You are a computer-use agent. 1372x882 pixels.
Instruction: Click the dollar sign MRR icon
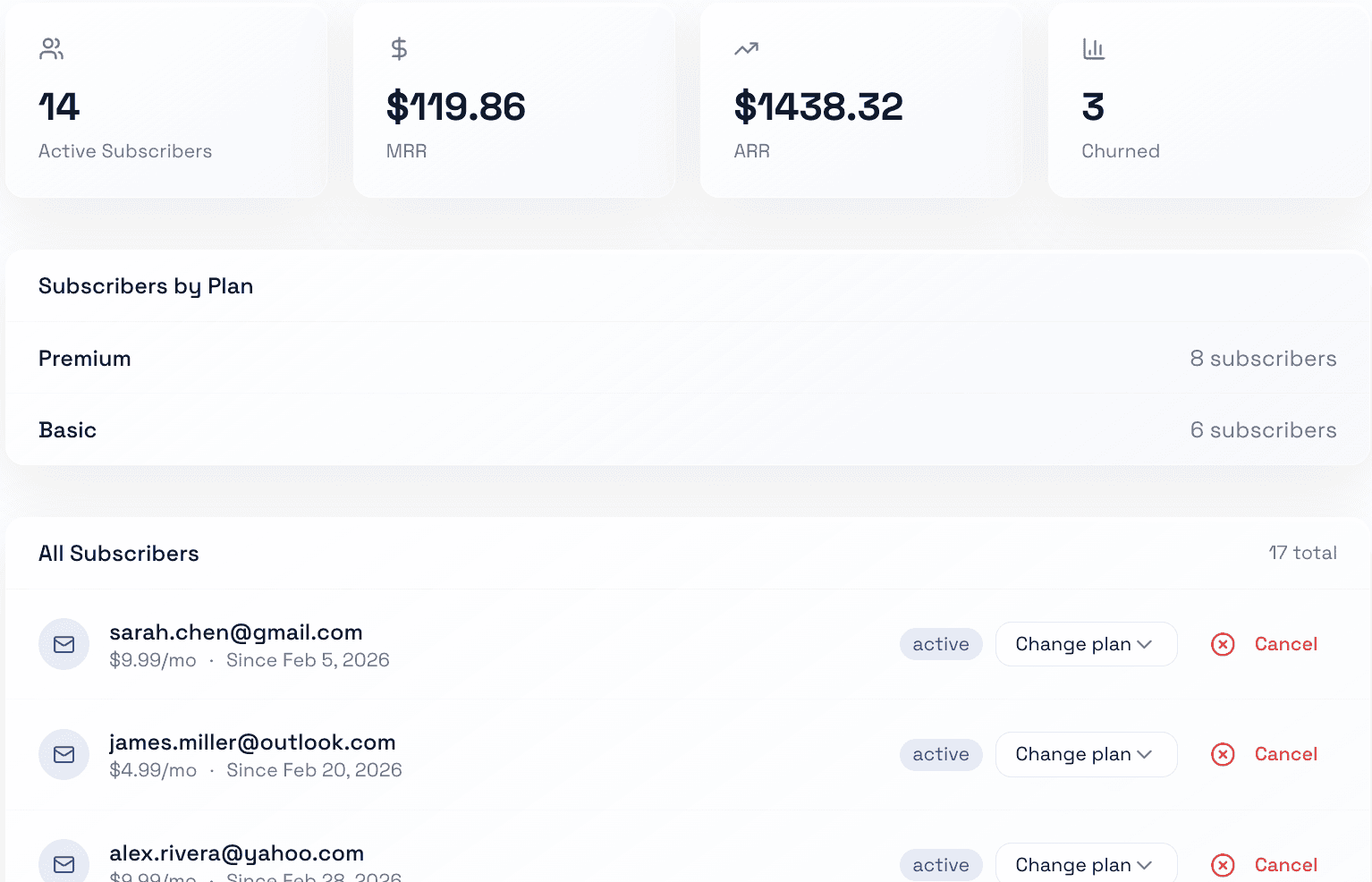tap(399, 49)
